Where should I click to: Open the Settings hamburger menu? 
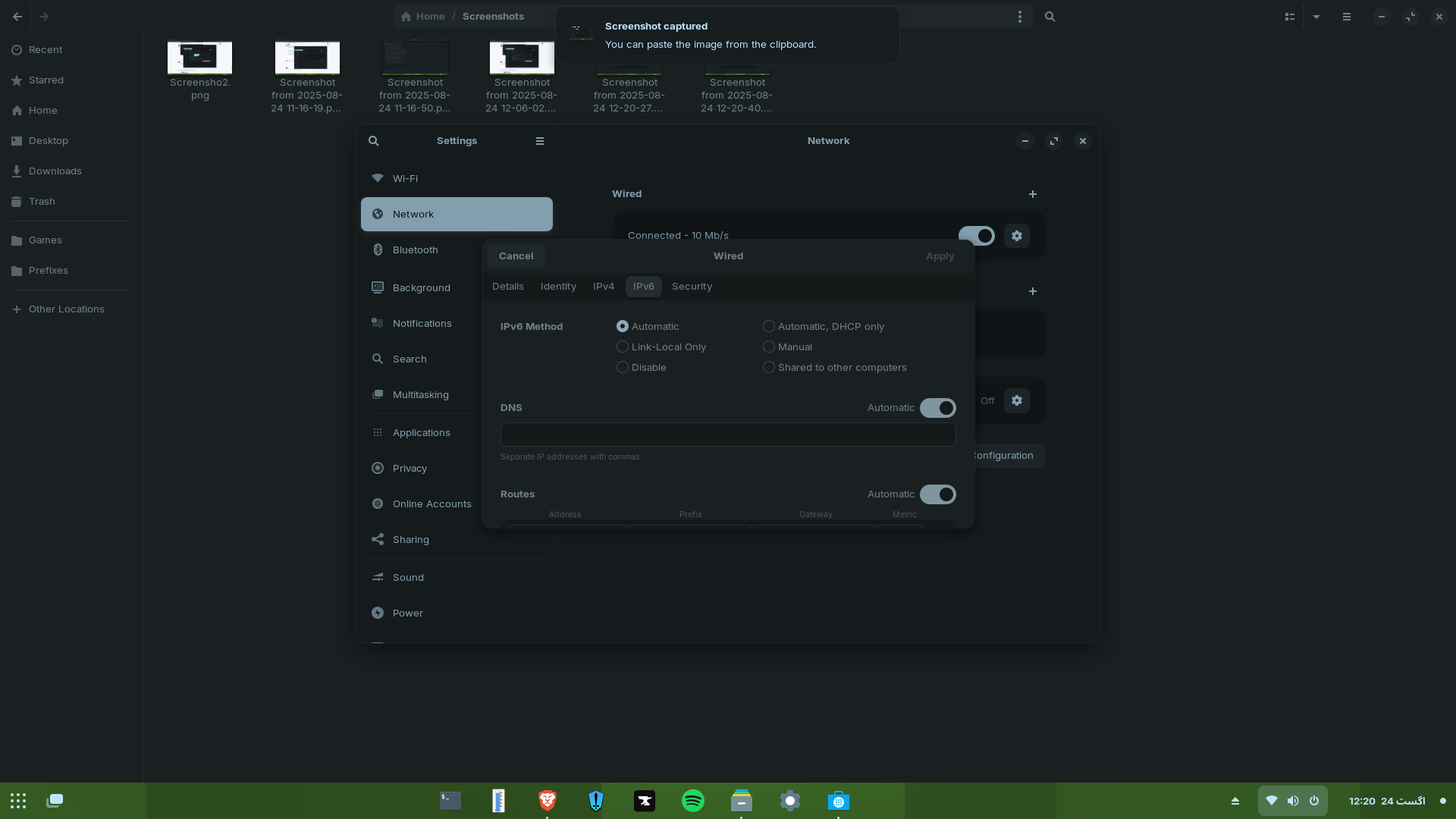pyautogui.click(x=539, y=141)
